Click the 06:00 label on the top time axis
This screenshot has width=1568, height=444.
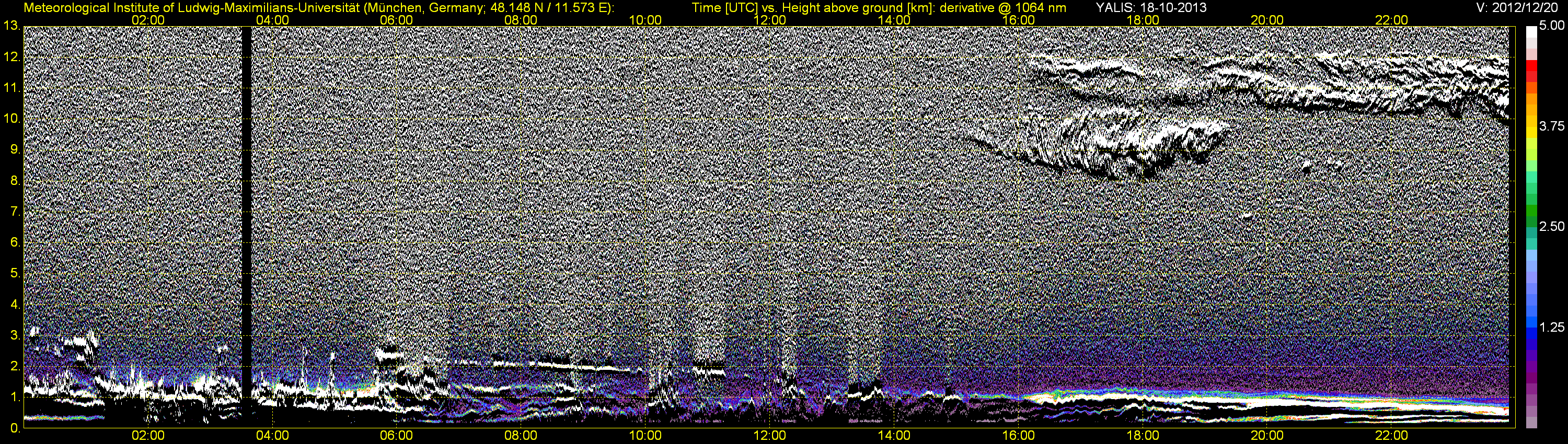(396, 20)
